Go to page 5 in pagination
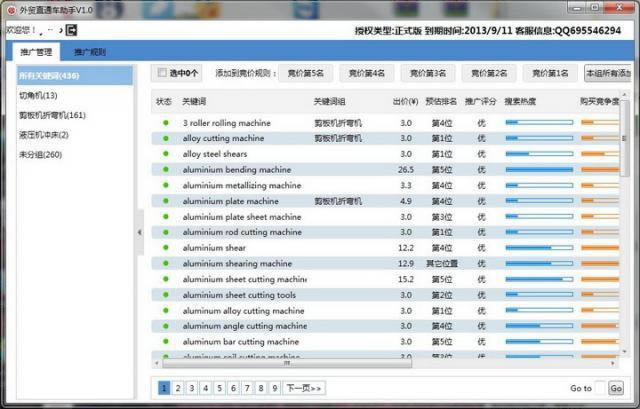This screenshot has height=409, width=640. 219,388
